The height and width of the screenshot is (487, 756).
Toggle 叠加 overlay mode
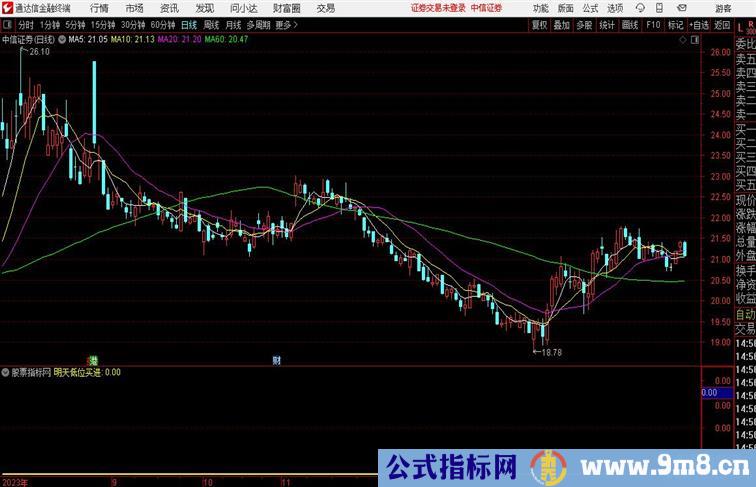[562, 25]
